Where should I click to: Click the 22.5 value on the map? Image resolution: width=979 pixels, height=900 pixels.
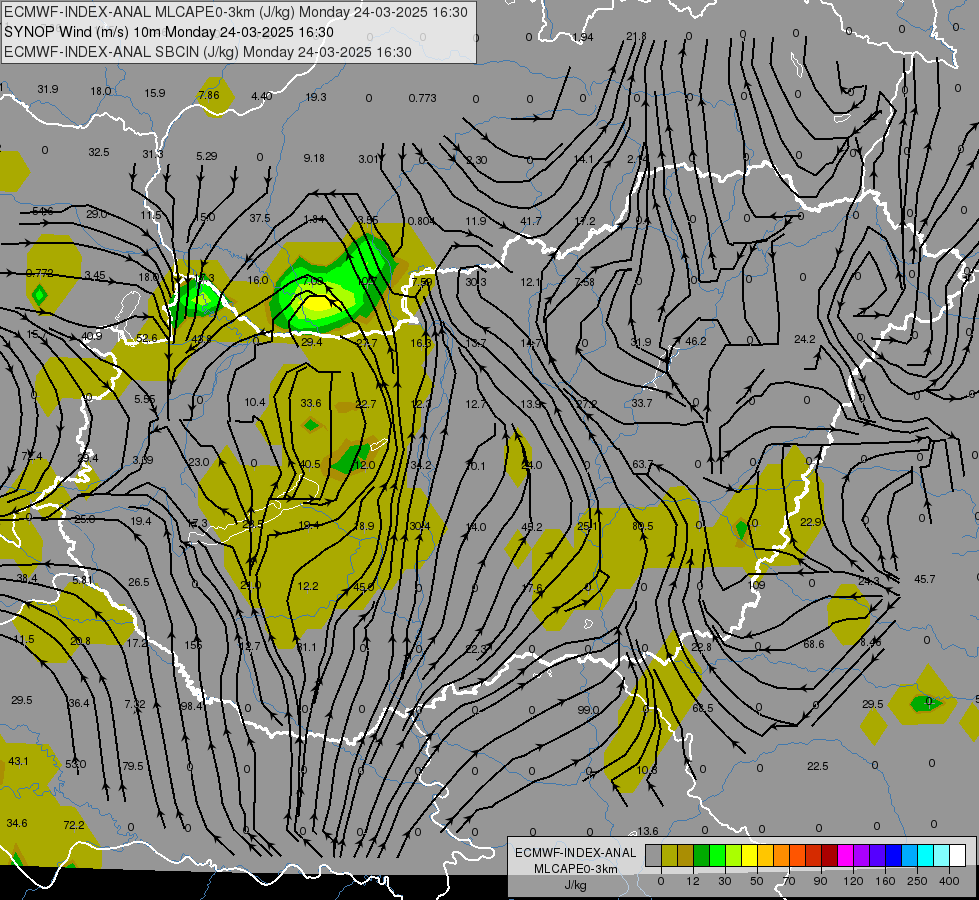(x=817, y=766)
